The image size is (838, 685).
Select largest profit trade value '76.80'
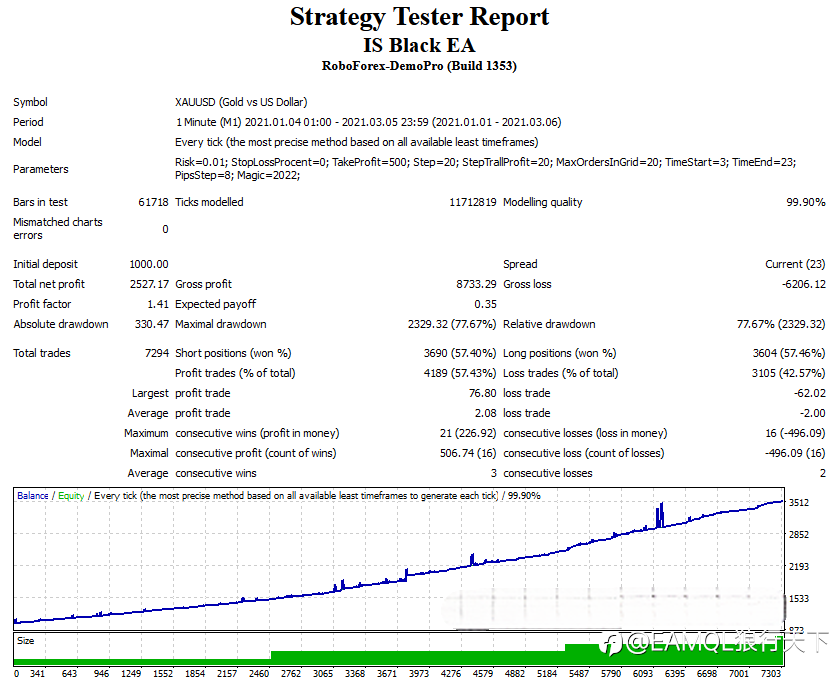tap(483, 393)
